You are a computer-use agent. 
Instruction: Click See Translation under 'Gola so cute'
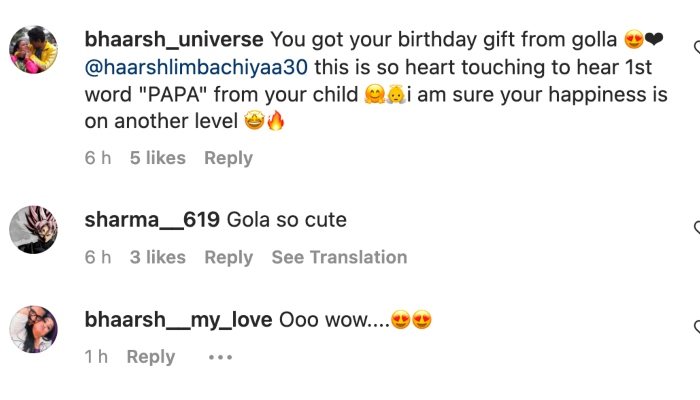point(339,257)
